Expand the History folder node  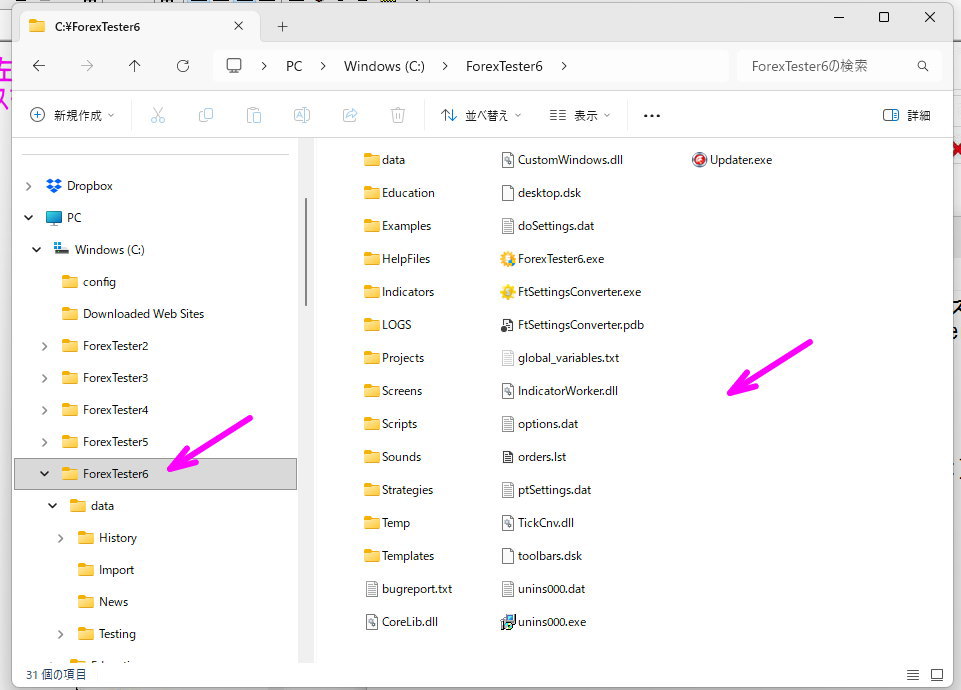[x=61, y=538]
